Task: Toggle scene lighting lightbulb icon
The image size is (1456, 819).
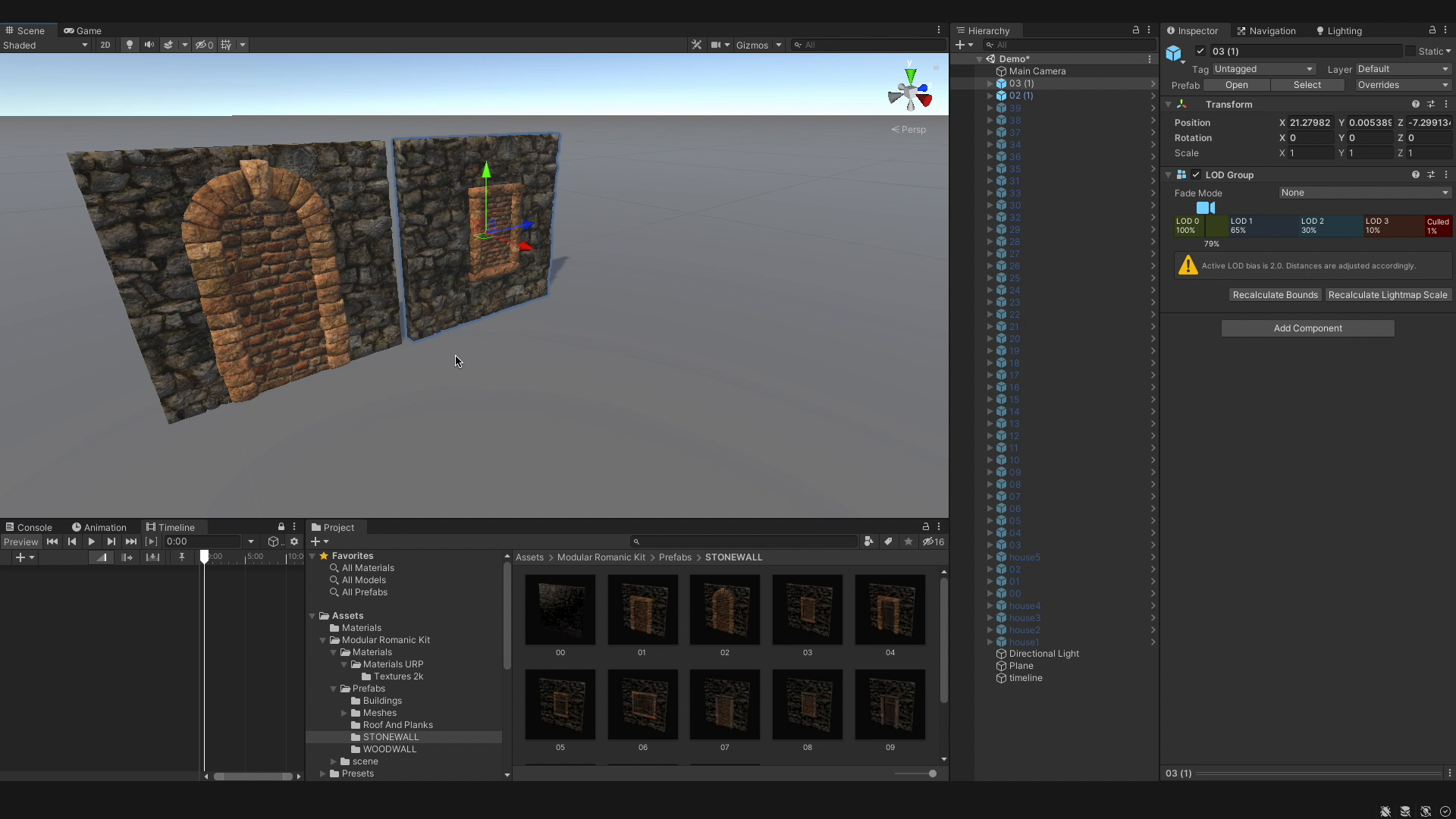Action: [x=129, y=45]
